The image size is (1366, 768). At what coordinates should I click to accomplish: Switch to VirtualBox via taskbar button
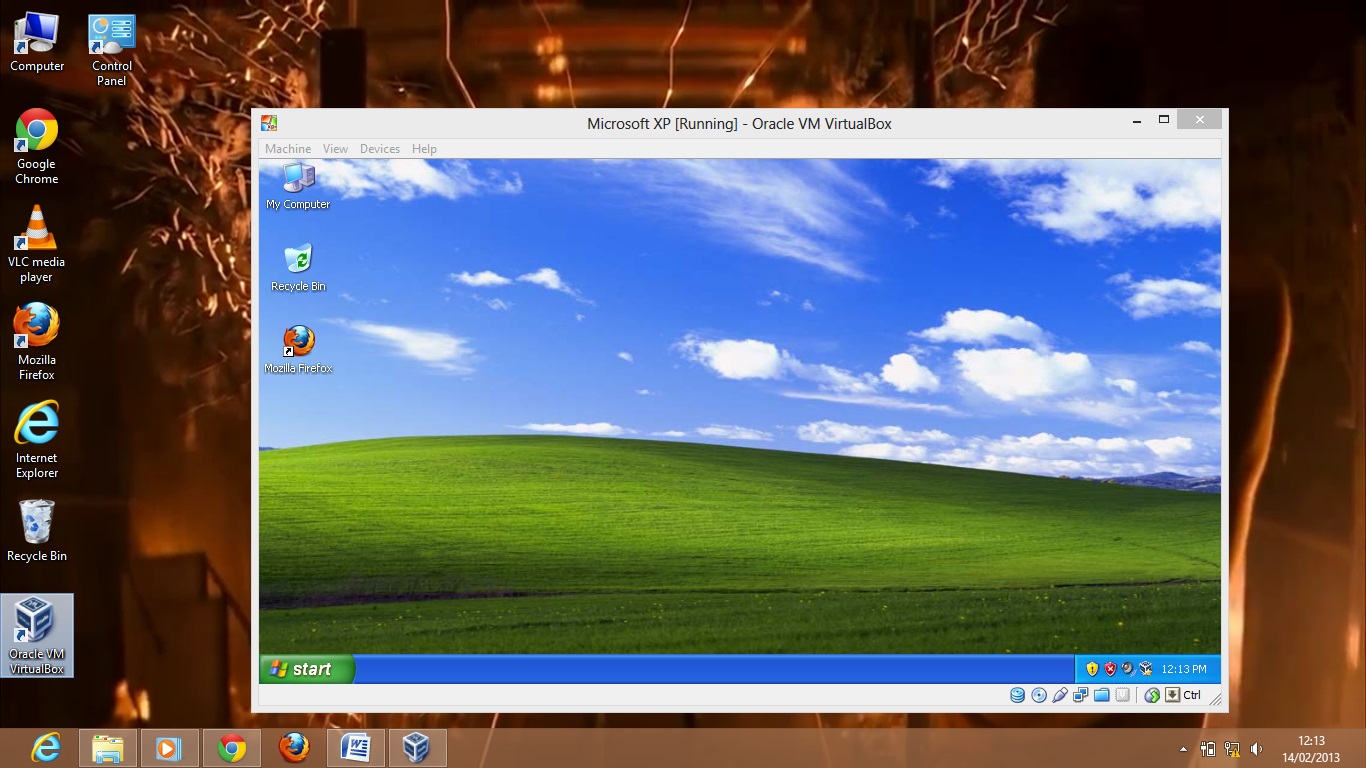tap(417, 748)
